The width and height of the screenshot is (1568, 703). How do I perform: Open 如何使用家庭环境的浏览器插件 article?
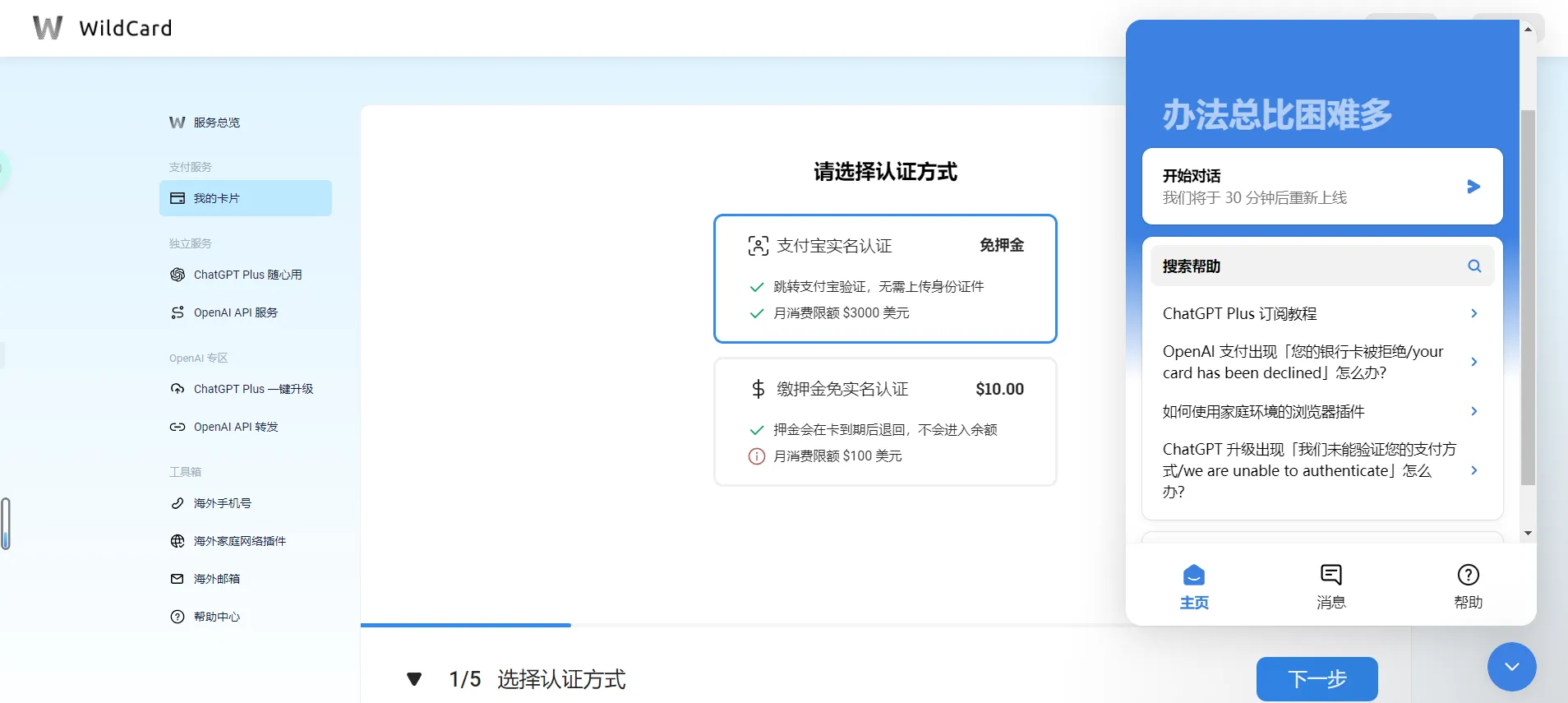(1321, 411)
